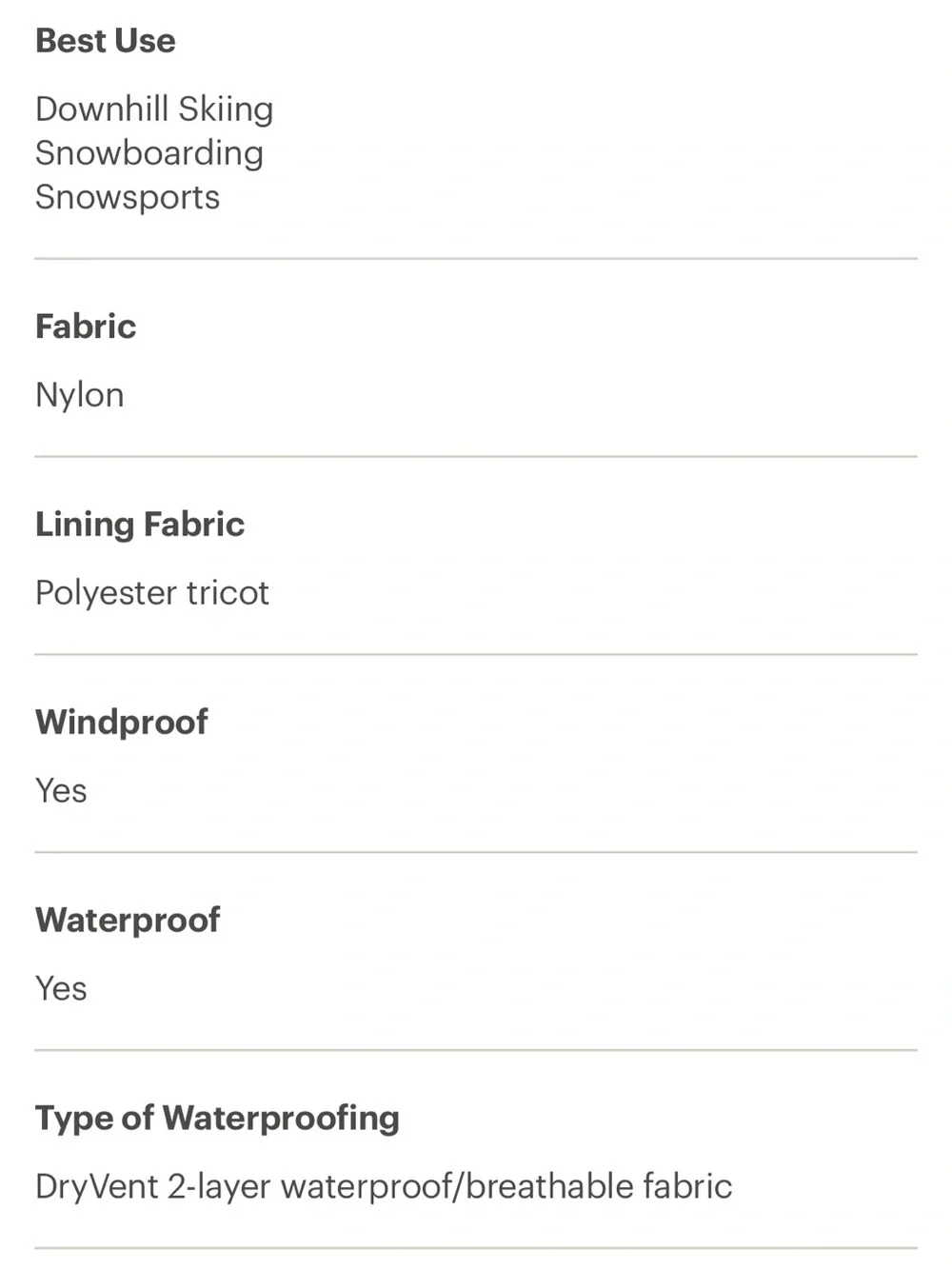Select the Windproof heading

tap(122, 723)
